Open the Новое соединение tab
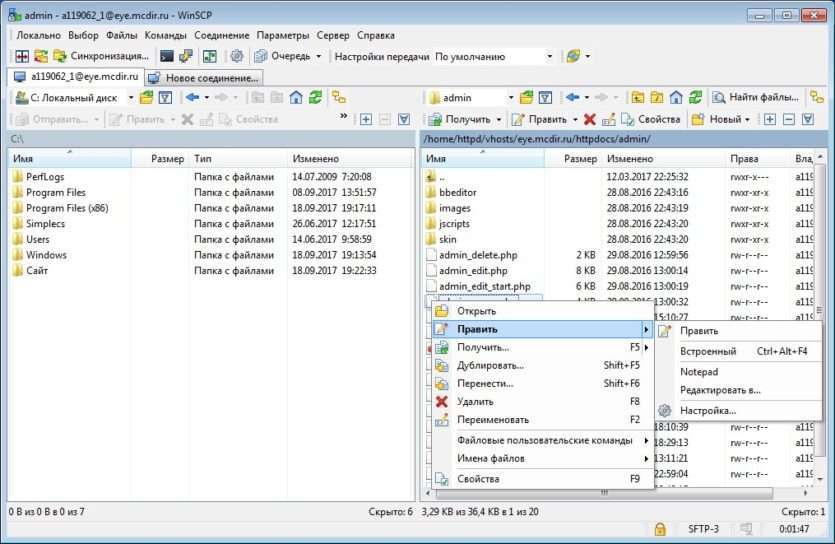Image resolution: width=835 pixels, height=544 pixels. 204,78
